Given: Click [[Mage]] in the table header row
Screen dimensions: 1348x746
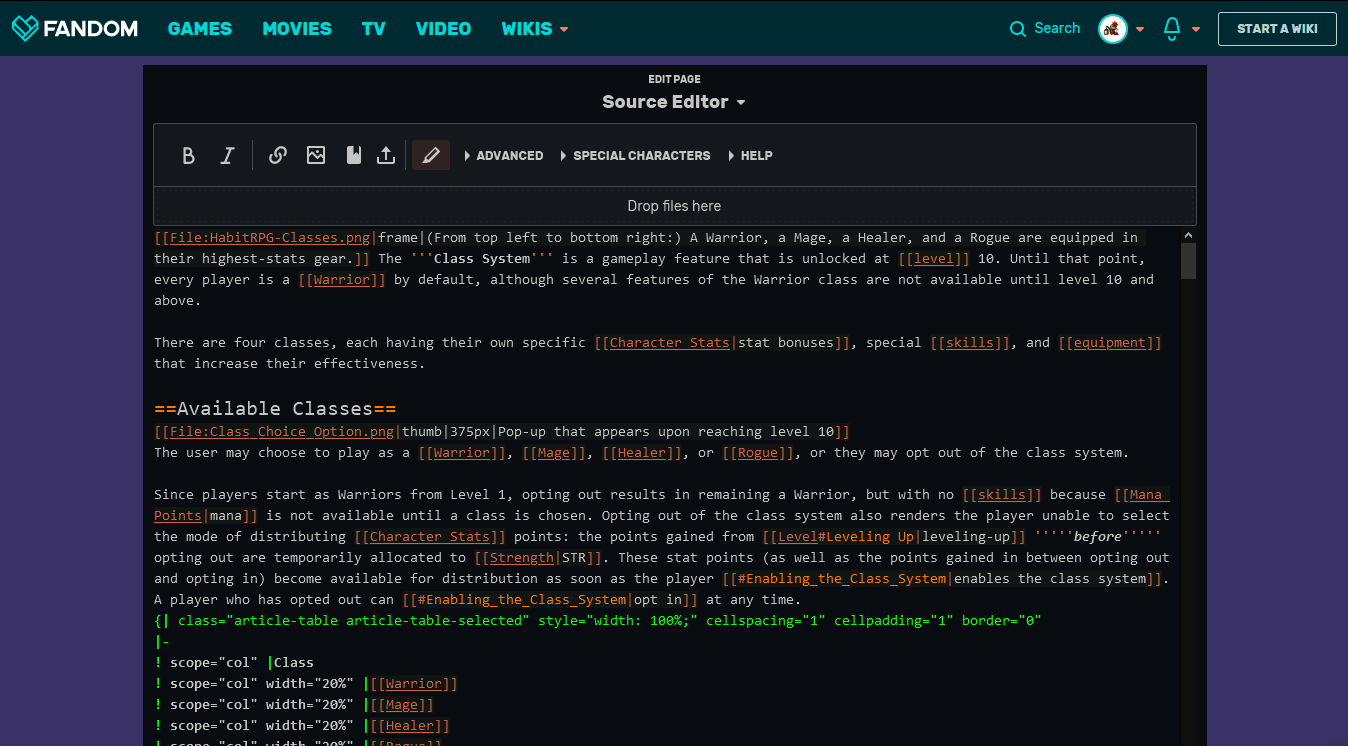Looking at the screenshot, I should tap(402, 705).
